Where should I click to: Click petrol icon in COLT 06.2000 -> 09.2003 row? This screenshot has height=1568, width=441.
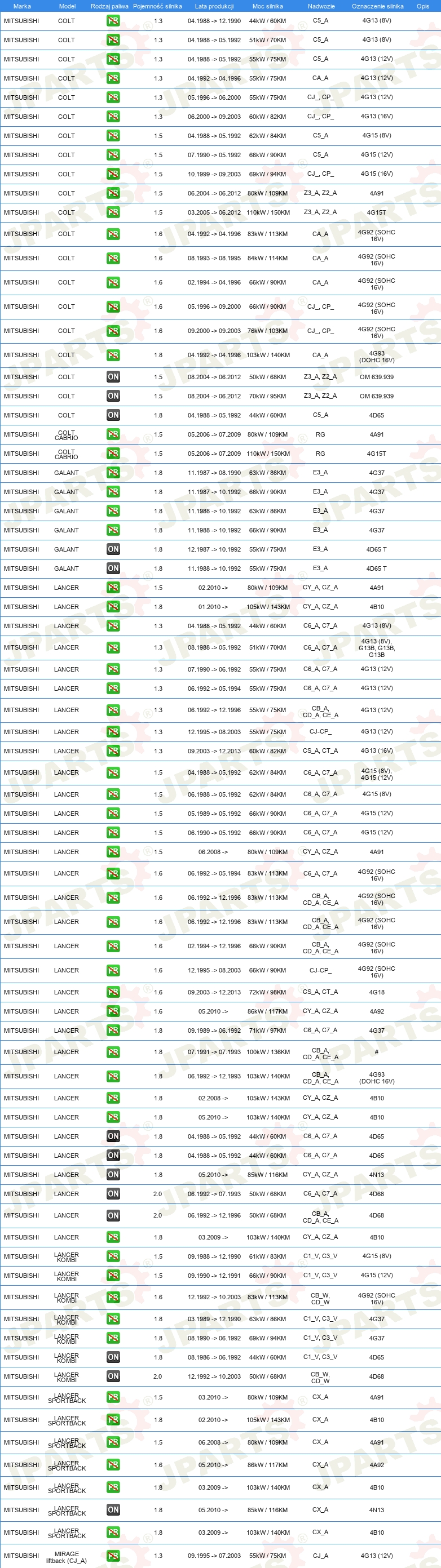113,116
